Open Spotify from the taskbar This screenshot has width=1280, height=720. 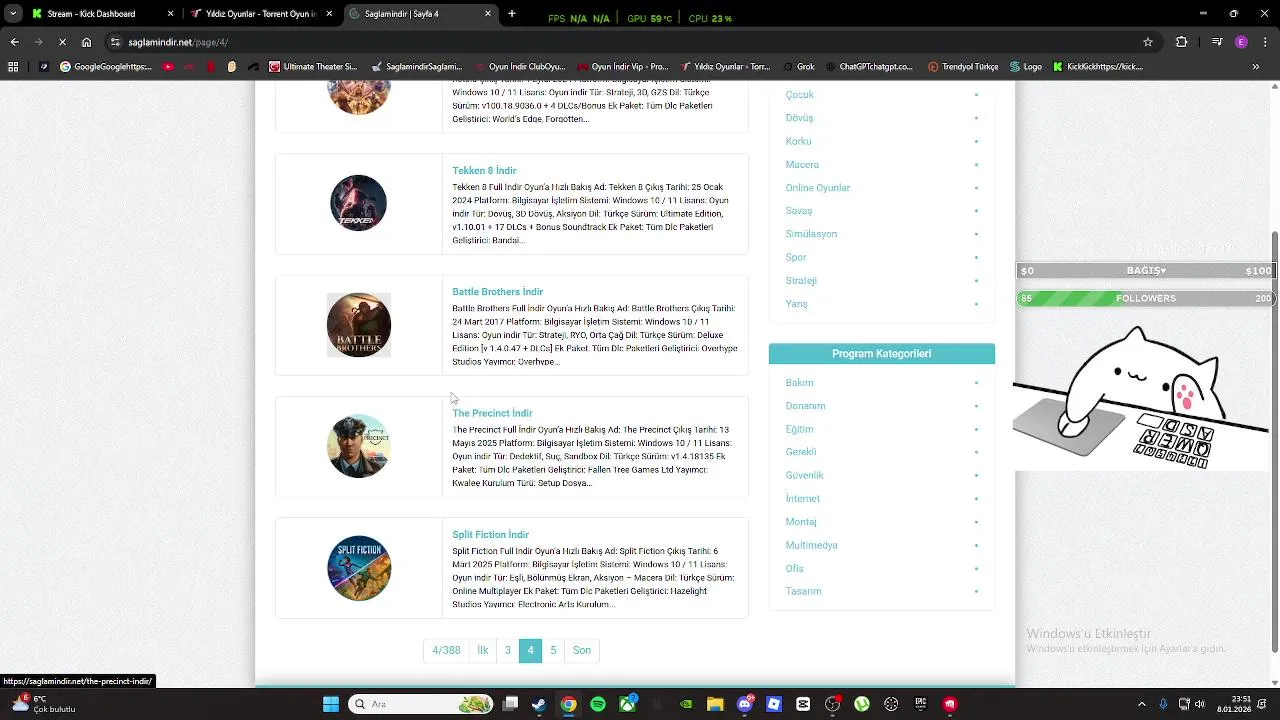(x=598, y=704)
